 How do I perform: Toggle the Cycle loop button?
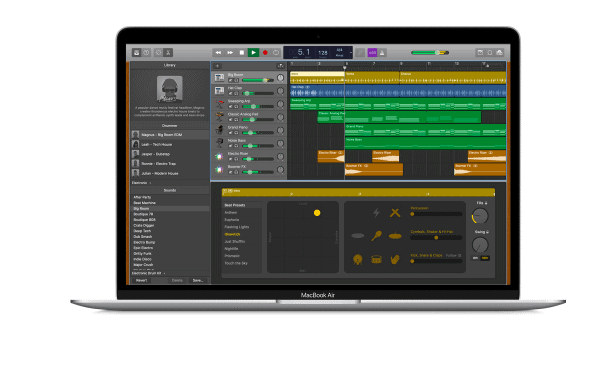276,53
